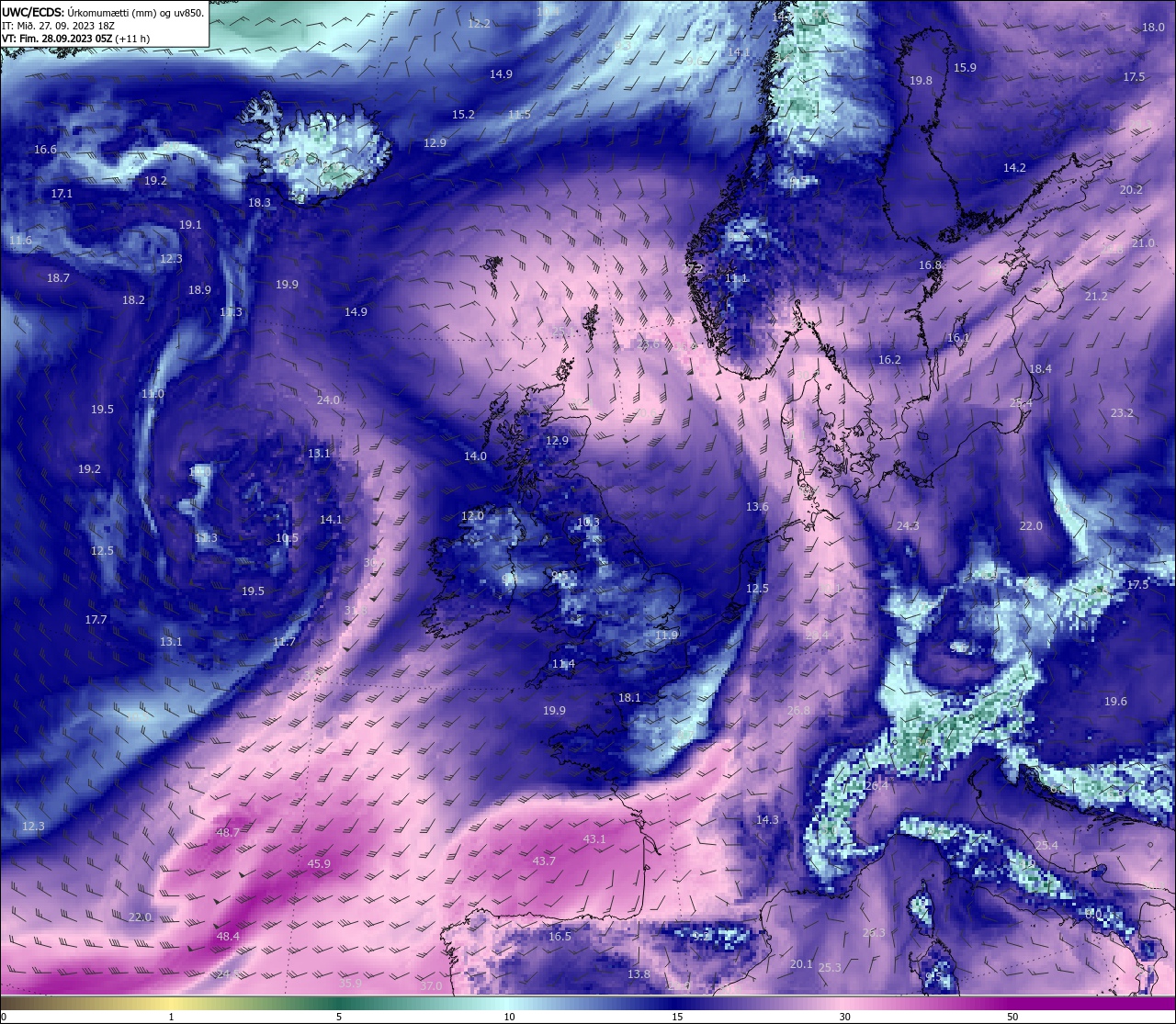Click the 17.1 value label
Image resolution: width=1176 pixels, height=1024 pixels.
pos(62,194)
